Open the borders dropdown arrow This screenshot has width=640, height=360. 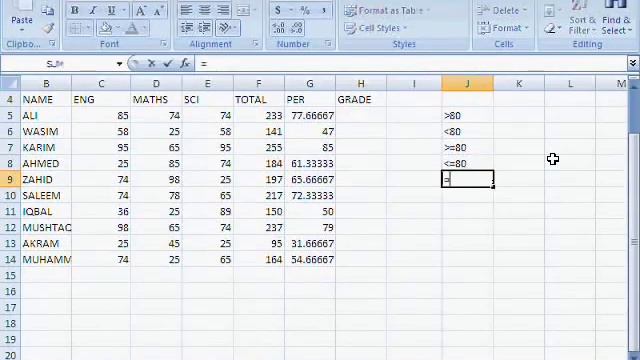[89, 28]
